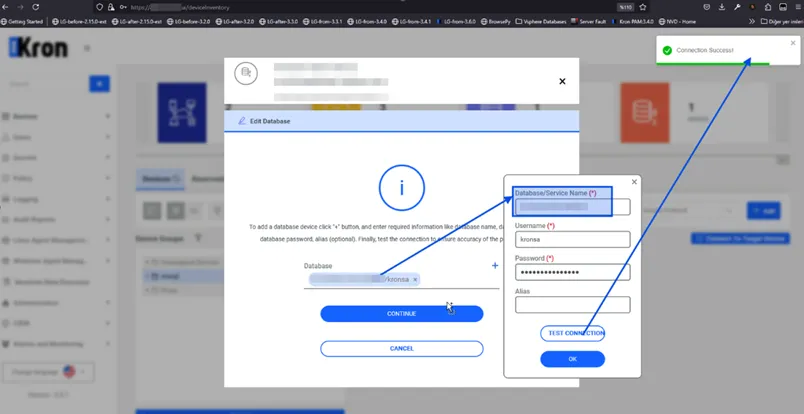The width and height of the screenshot is (804, 414).
Task: Click Username field containing kronsa
Action: point(572,240)
